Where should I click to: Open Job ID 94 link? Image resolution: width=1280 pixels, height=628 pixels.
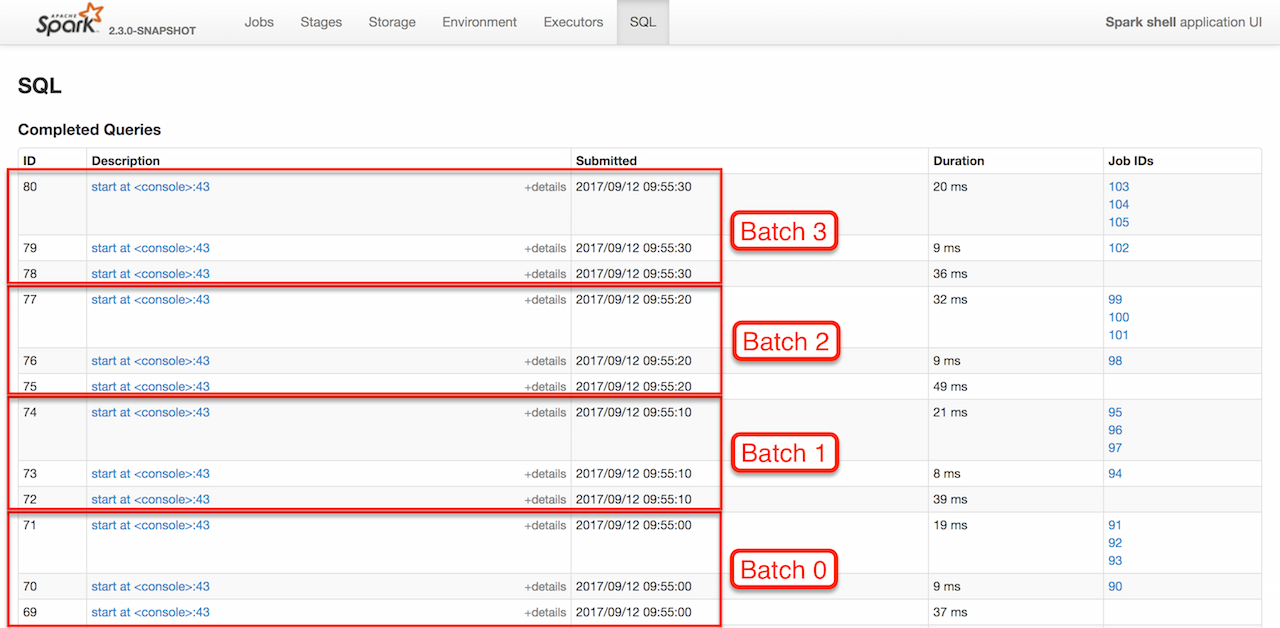[1115, 474]
